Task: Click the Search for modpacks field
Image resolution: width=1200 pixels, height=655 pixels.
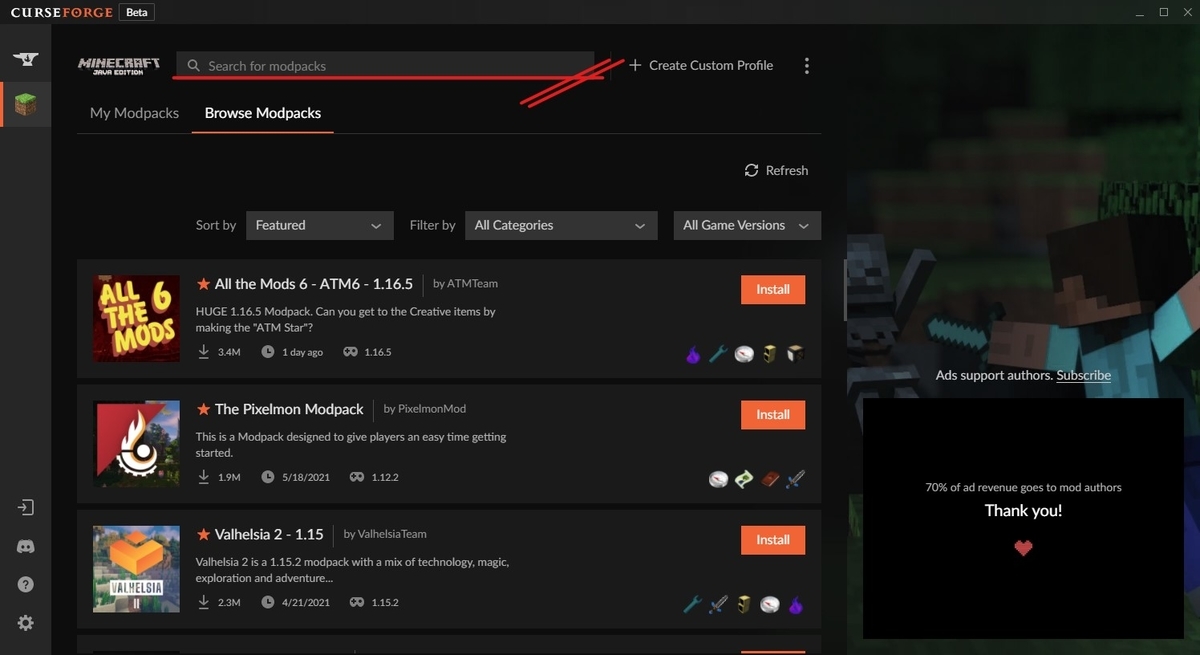Action: click(x=385, y=66)
